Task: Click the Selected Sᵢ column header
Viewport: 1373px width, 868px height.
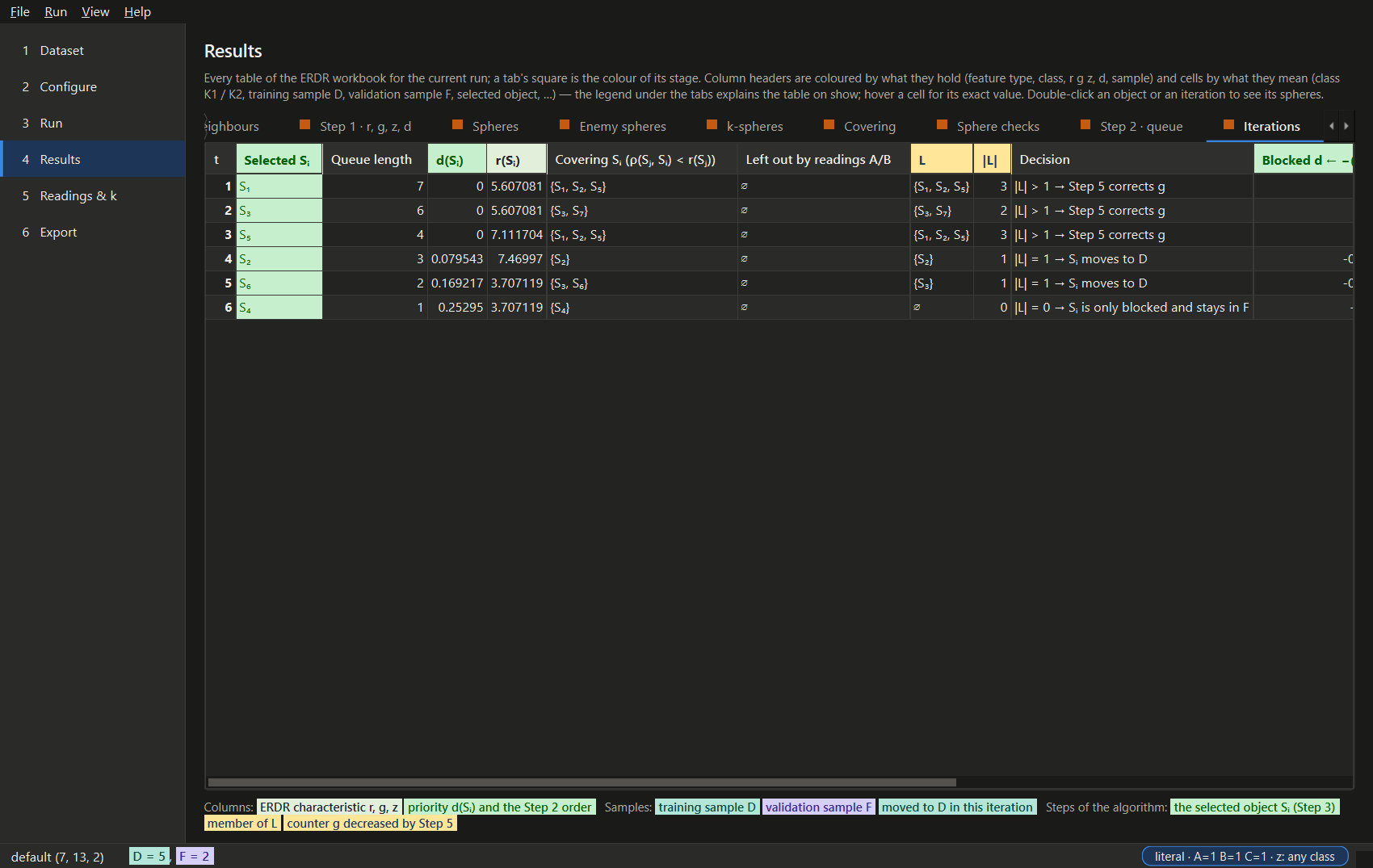Action: (279, 159)
